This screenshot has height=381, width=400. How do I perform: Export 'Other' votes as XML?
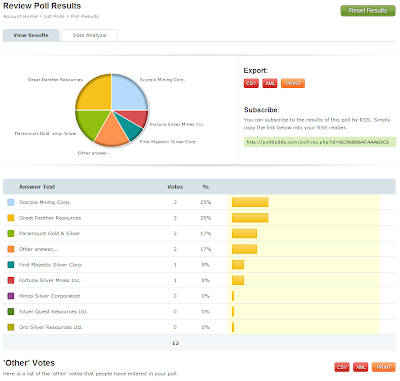[360, 367]
